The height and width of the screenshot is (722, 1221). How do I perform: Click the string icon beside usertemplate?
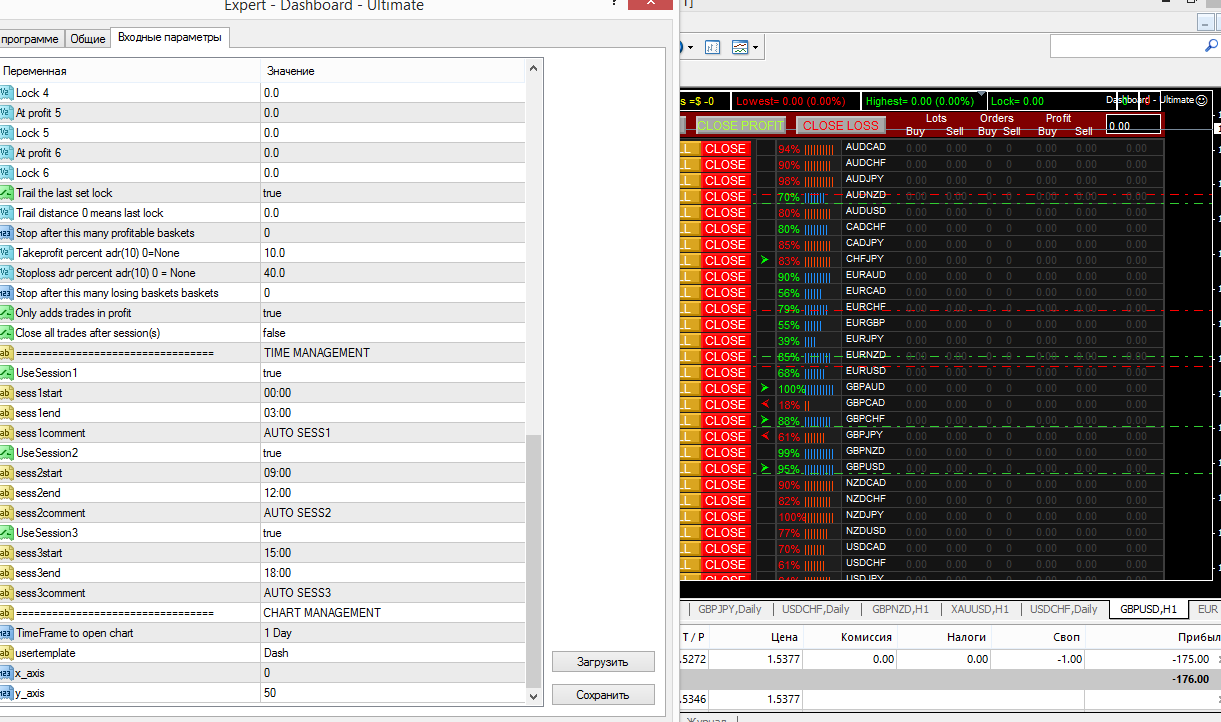[x=5, y=653]
